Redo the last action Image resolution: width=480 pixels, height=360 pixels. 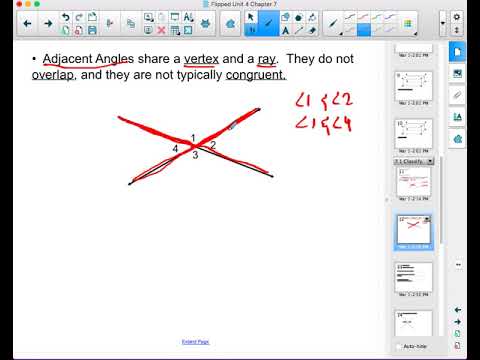(79, 17)
